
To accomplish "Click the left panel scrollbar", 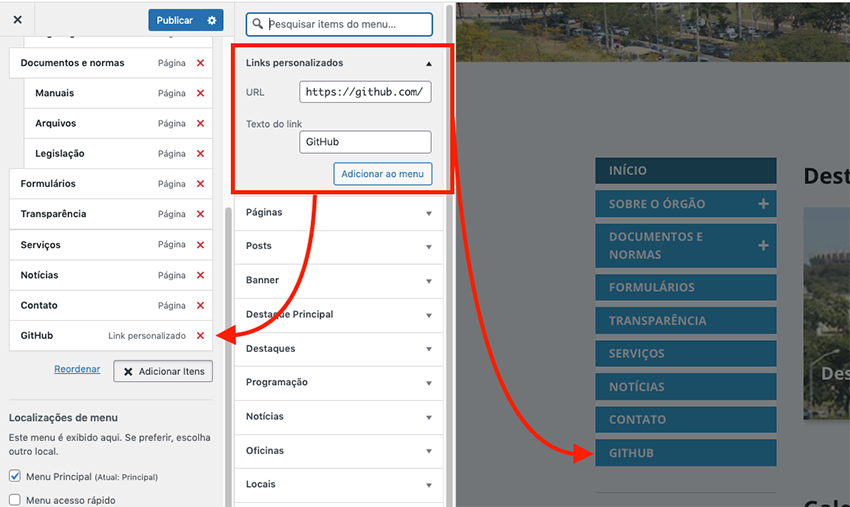I will click(228, 357).
